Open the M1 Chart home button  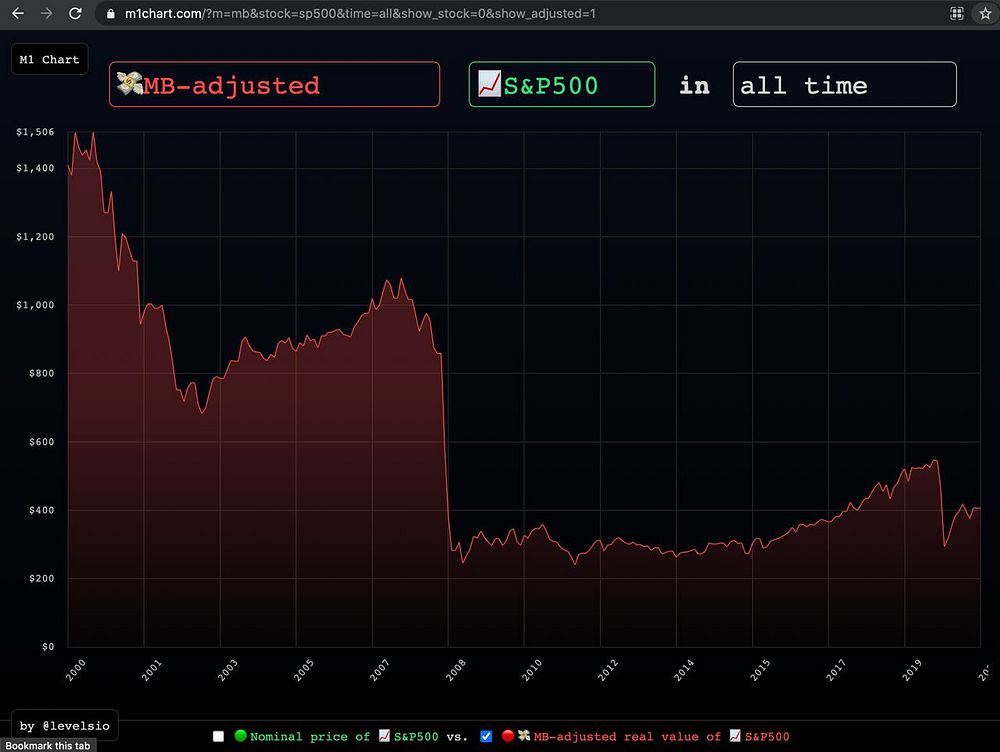tap(50, 59)
